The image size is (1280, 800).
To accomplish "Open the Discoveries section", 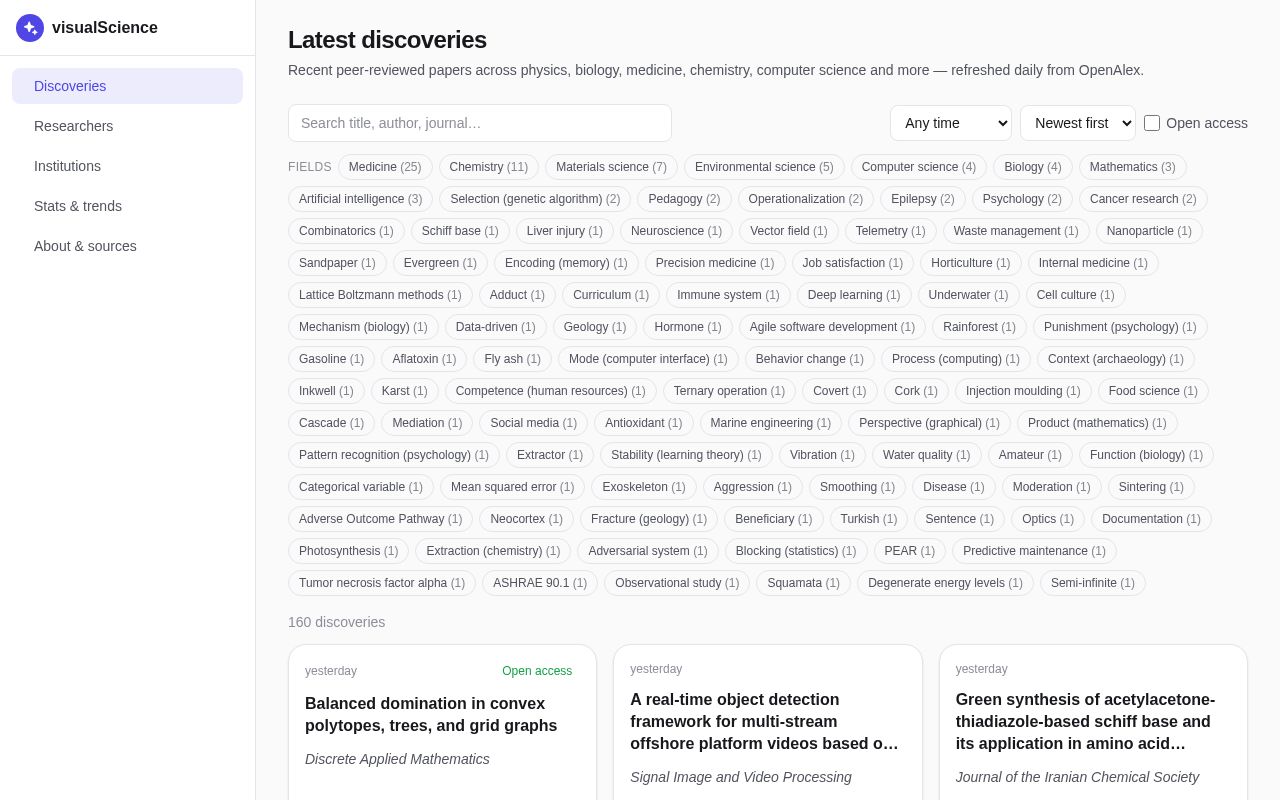I will 127,86.
